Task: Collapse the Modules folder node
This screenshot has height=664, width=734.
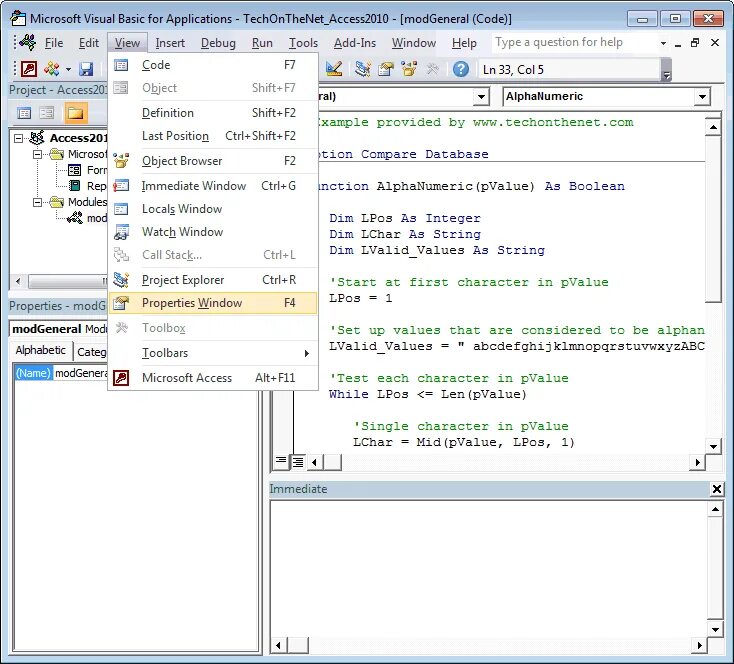Action: tap(37, 202)
